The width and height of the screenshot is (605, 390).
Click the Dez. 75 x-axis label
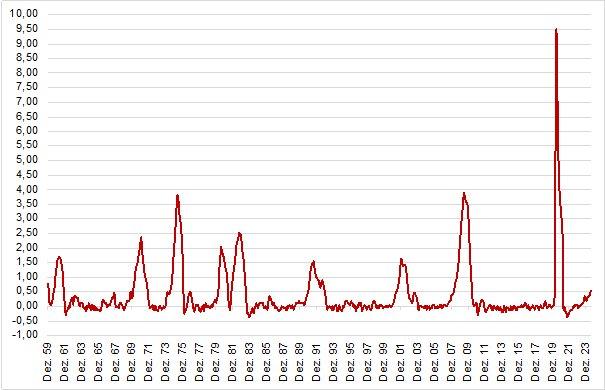tap(183, 362)
